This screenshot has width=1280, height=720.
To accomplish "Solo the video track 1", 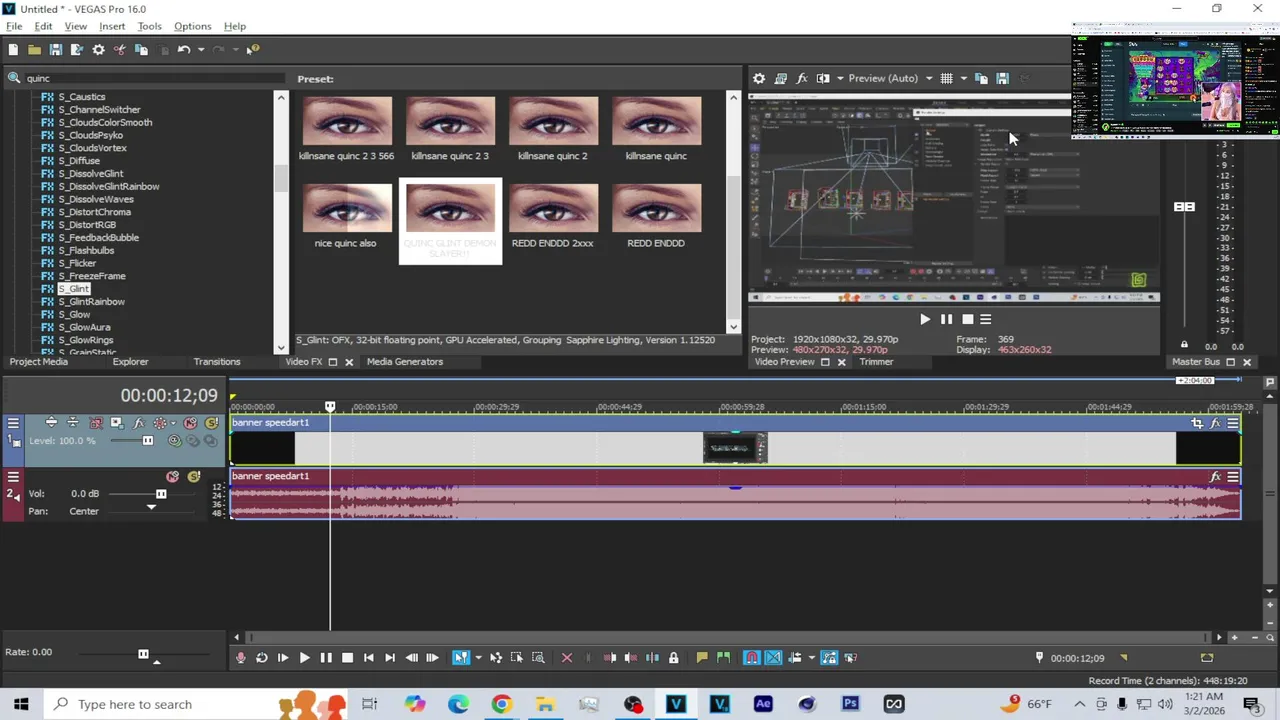I will pos(212,423).
